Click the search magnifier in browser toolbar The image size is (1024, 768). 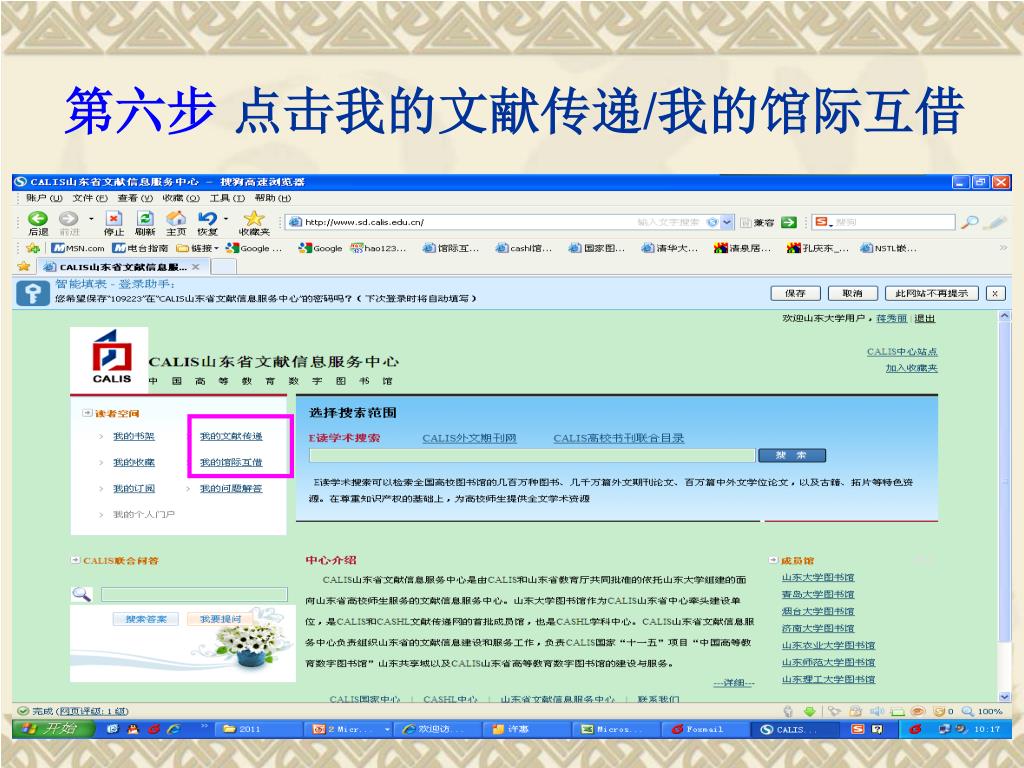pos(970,222)
